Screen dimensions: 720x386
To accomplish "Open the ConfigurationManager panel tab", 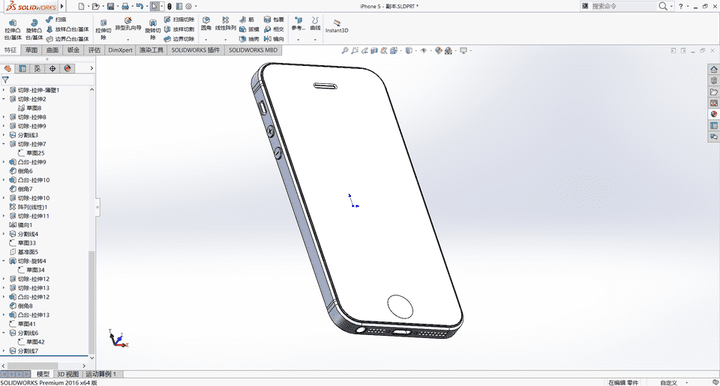I will point(37,68).
